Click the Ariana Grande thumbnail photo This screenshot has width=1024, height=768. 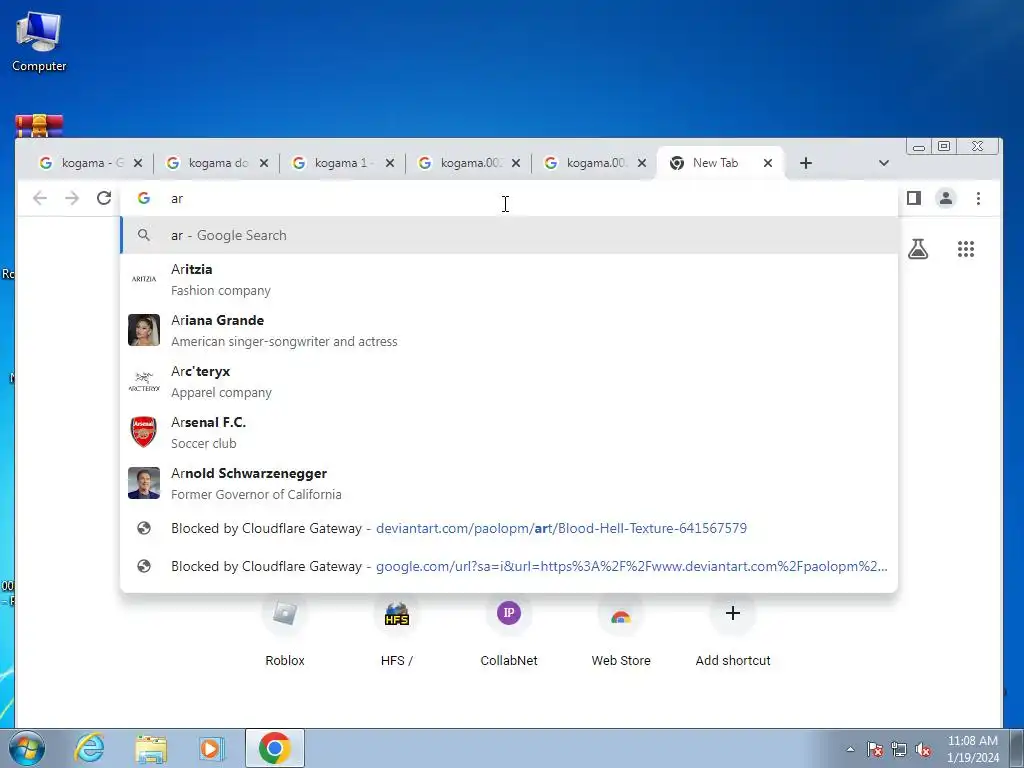point(144,330)
